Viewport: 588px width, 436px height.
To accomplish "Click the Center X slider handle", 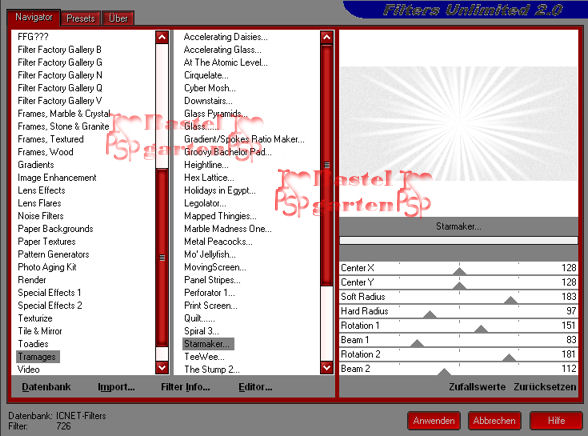I will click(459, 271).
